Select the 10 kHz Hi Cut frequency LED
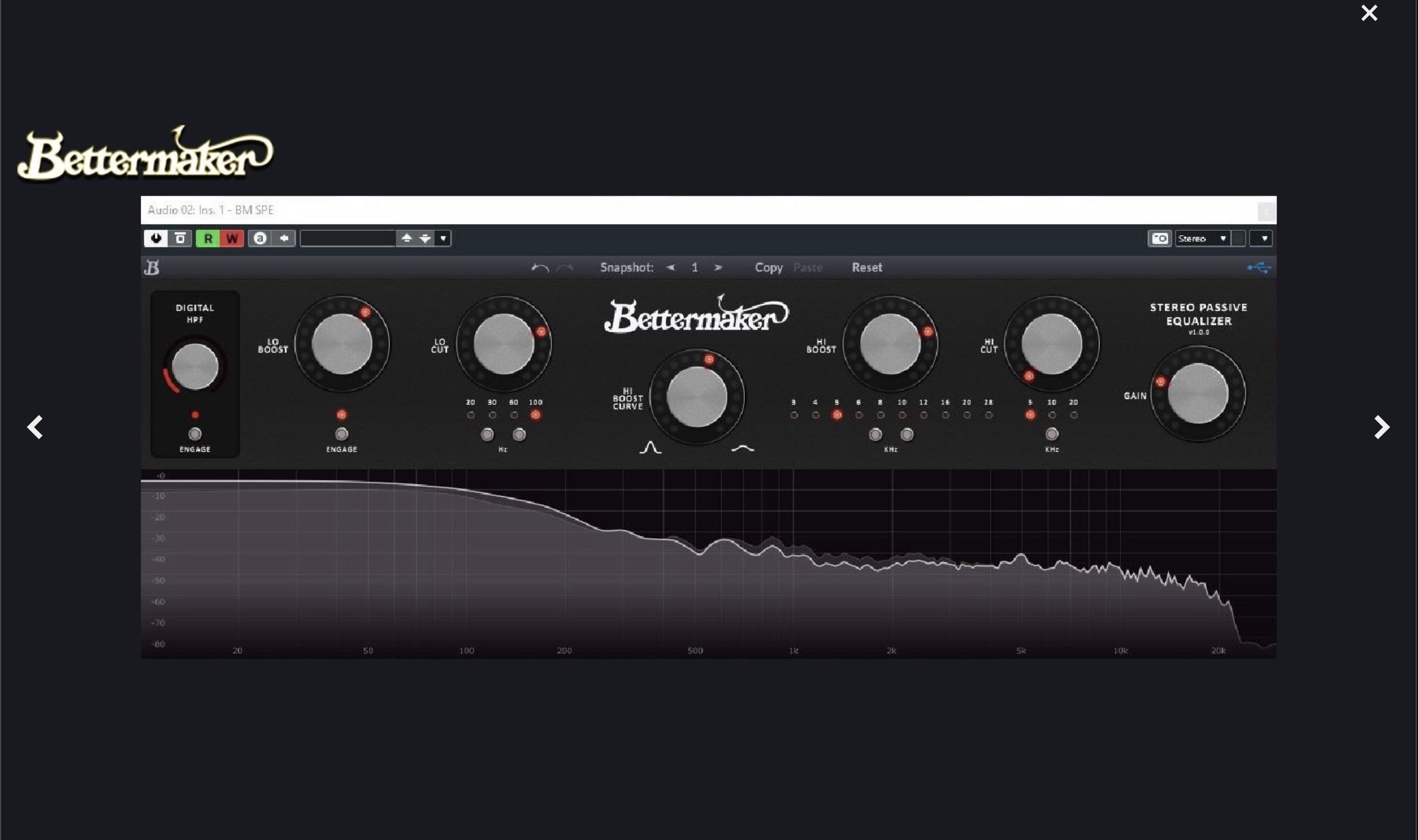 click(1052, 415)
